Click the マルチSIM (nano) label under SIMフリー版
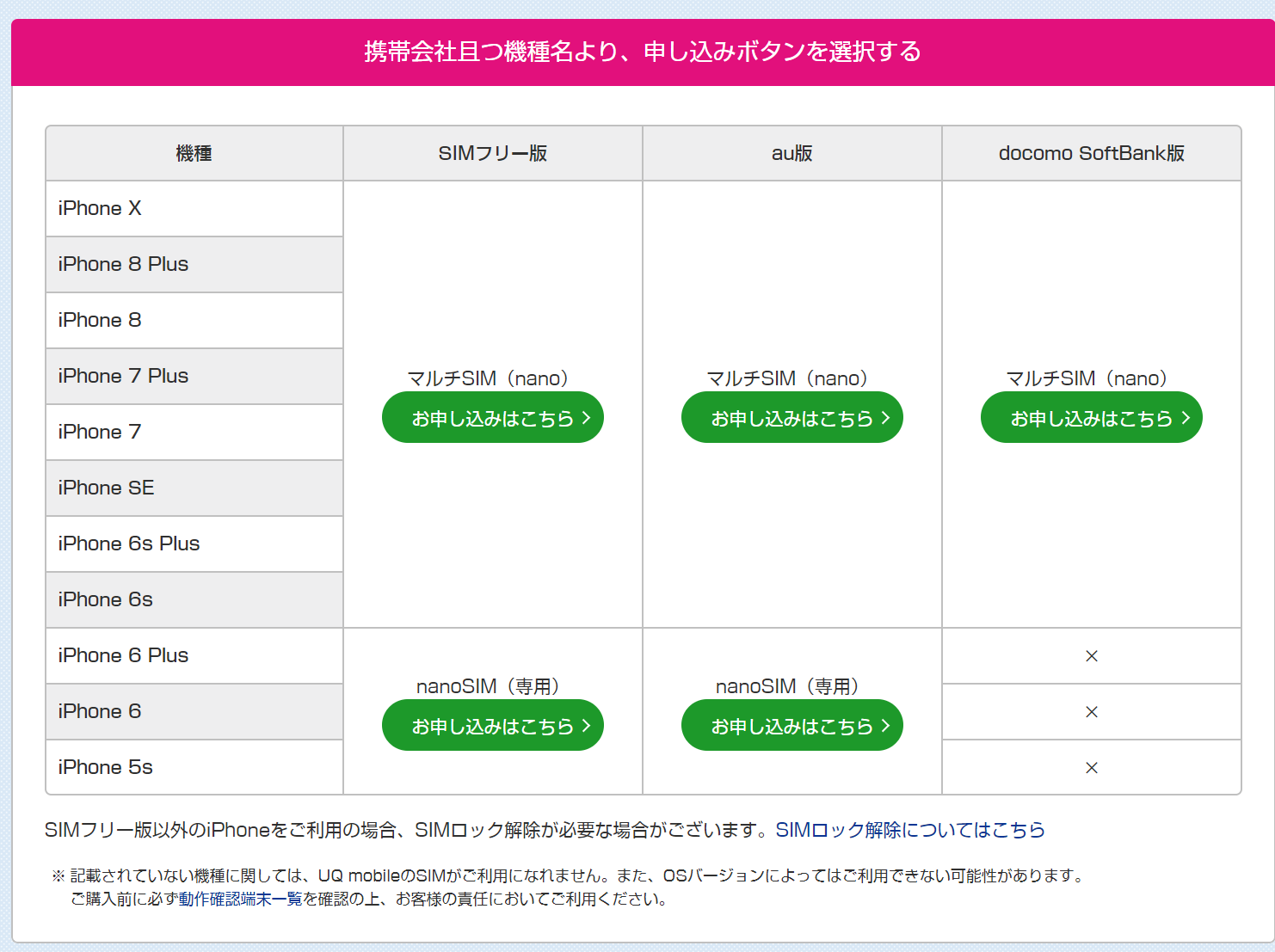Screen dimensions: 1275x952 pyautogui.click(x=488, y=378)
